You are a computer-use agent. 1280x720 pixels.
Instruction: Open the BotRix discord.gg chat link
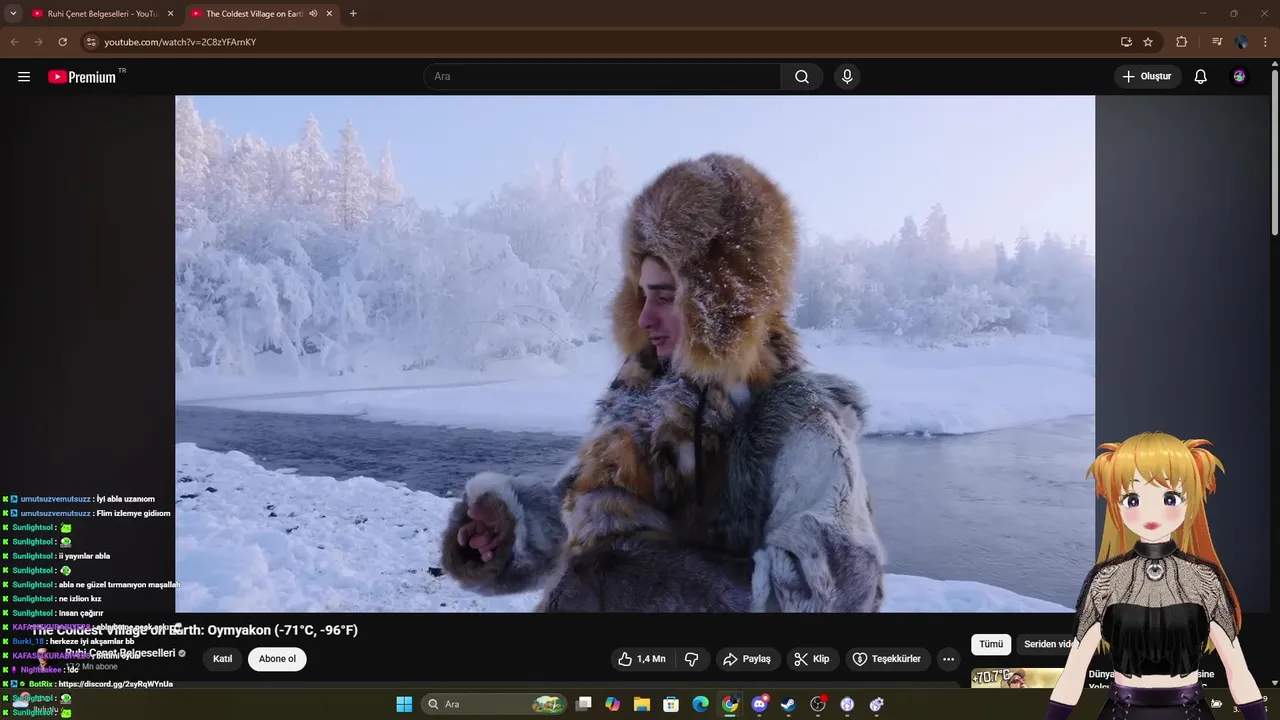(116, 684)
